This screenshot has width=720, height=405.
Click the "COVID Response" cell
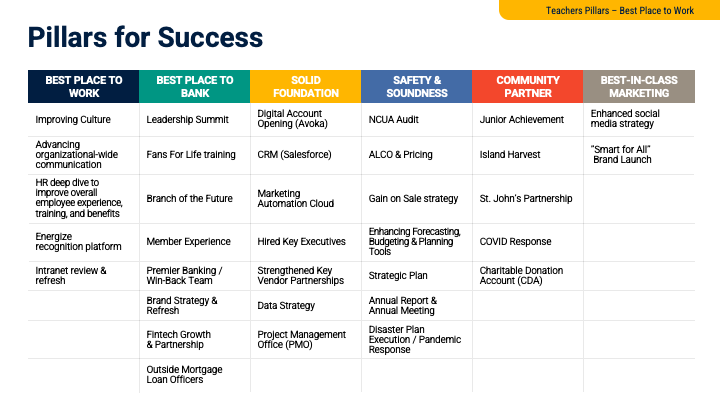pos(515,241)
